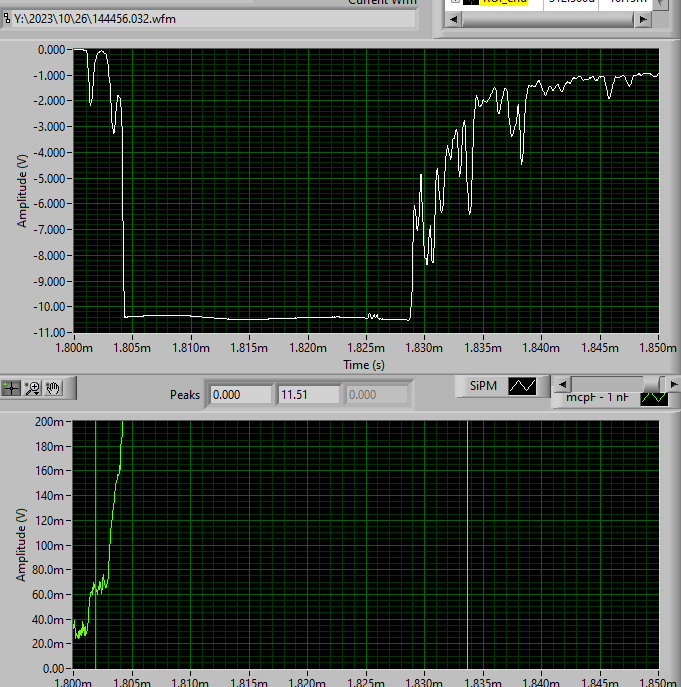Click the blue vertical cursor in lower graph
The width and height of the screenshot is (681, 687).
96,543
